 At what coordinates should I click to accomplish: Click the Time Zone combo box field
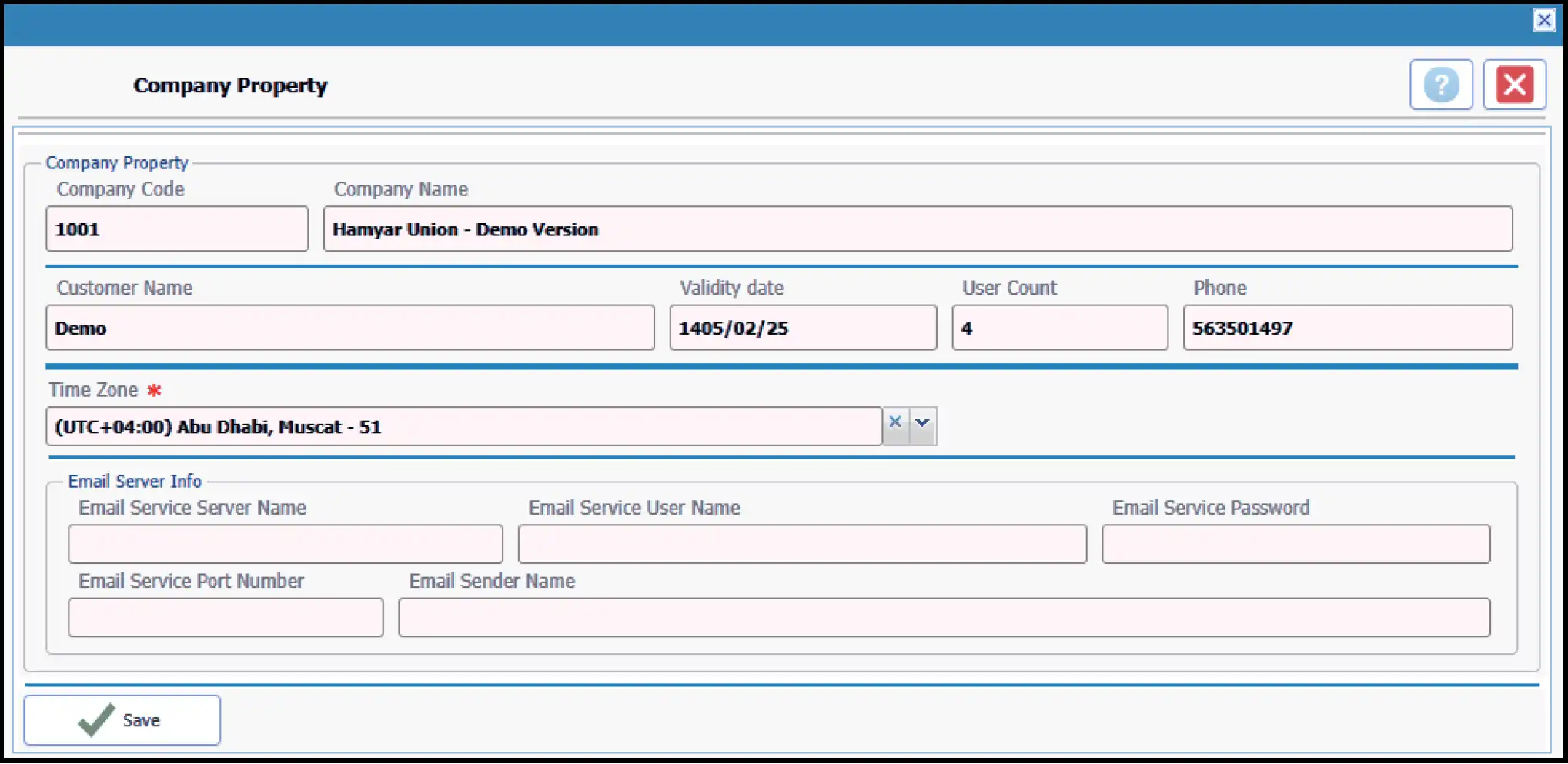pos(463,427)
